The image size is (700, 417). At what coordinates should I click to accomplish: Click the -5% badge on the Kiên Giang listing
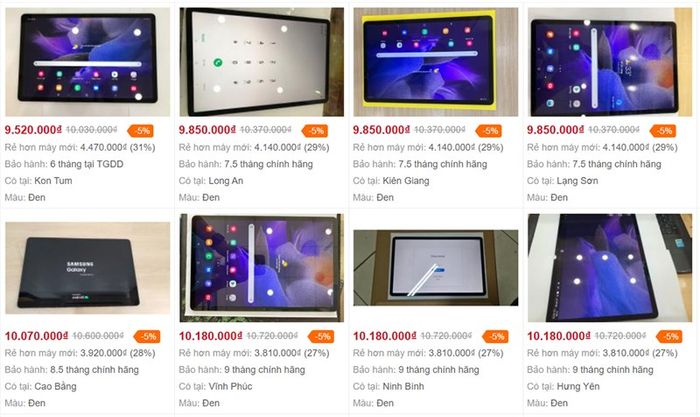pos(489,131)
